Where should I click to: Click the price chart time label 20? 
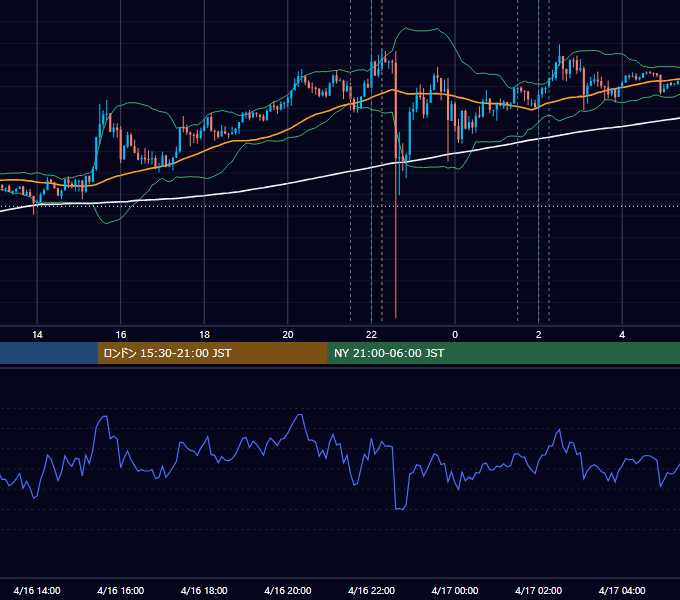point(288,335)
